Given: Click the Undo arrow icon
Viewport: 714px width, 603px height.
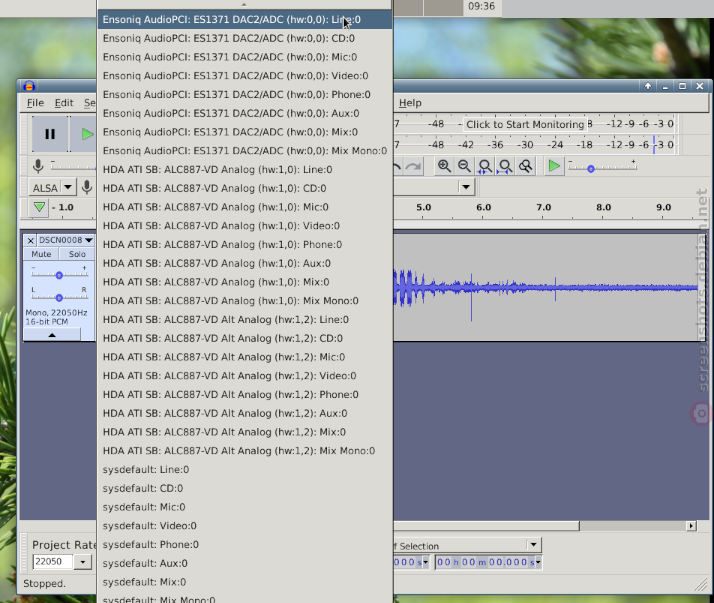Looking at the screenshot, I should coord(397,167).
